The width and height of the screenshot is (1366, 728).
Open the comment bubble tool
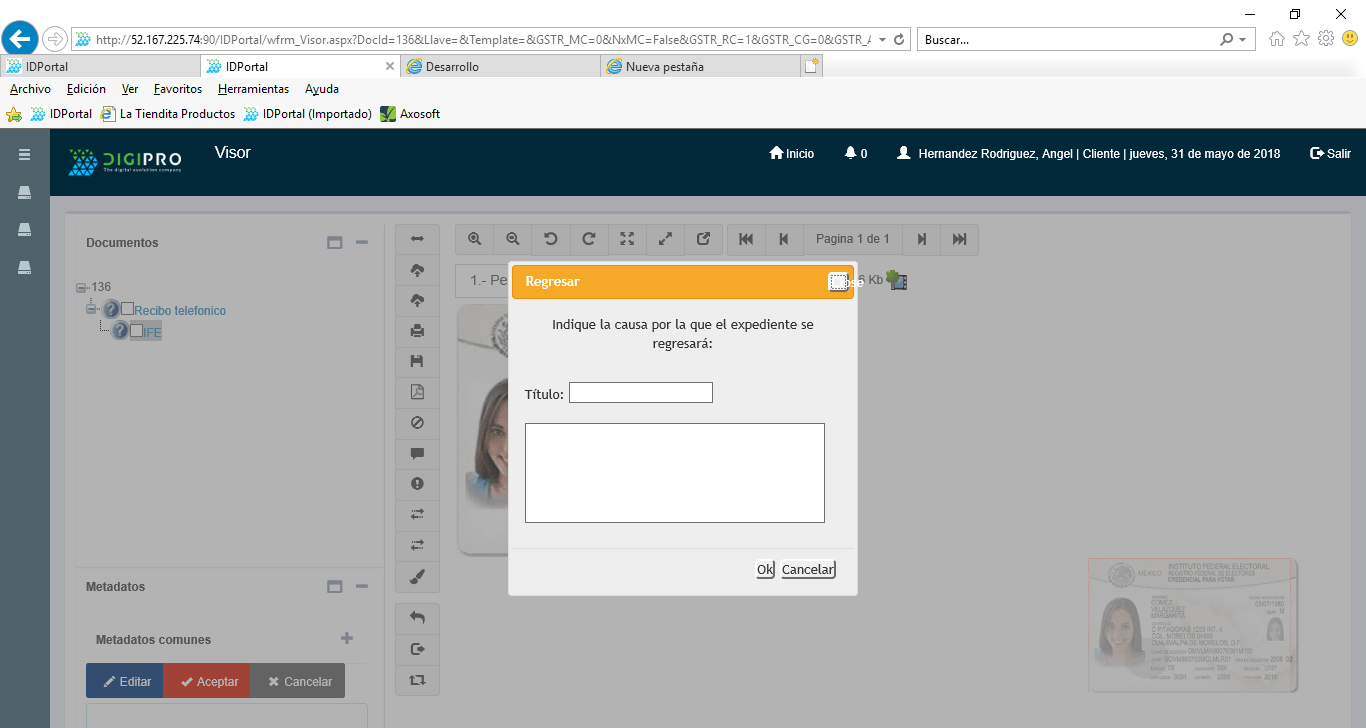click(418, 453)
